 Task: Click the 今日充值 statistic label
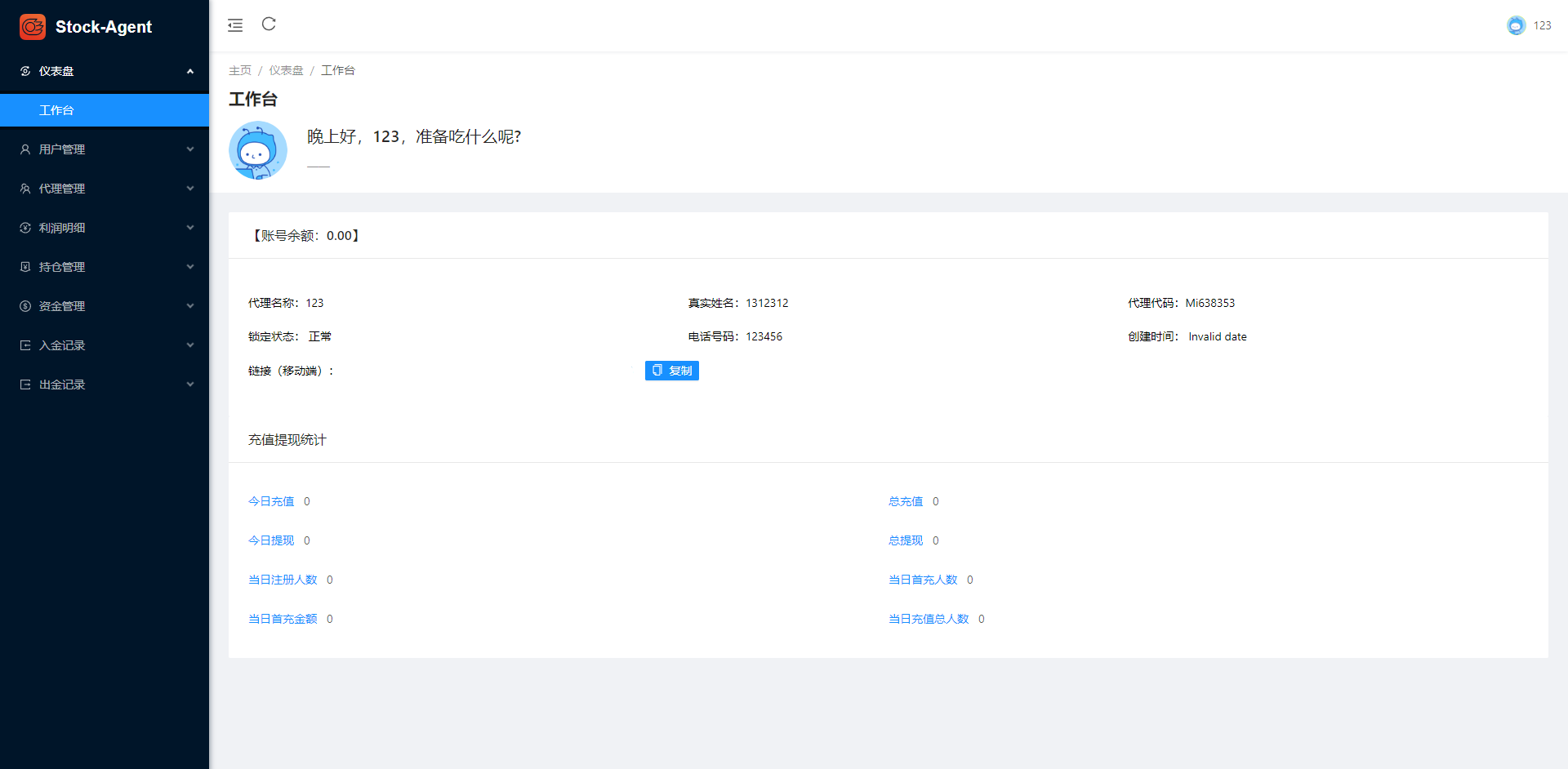click(x=271, y=501)
